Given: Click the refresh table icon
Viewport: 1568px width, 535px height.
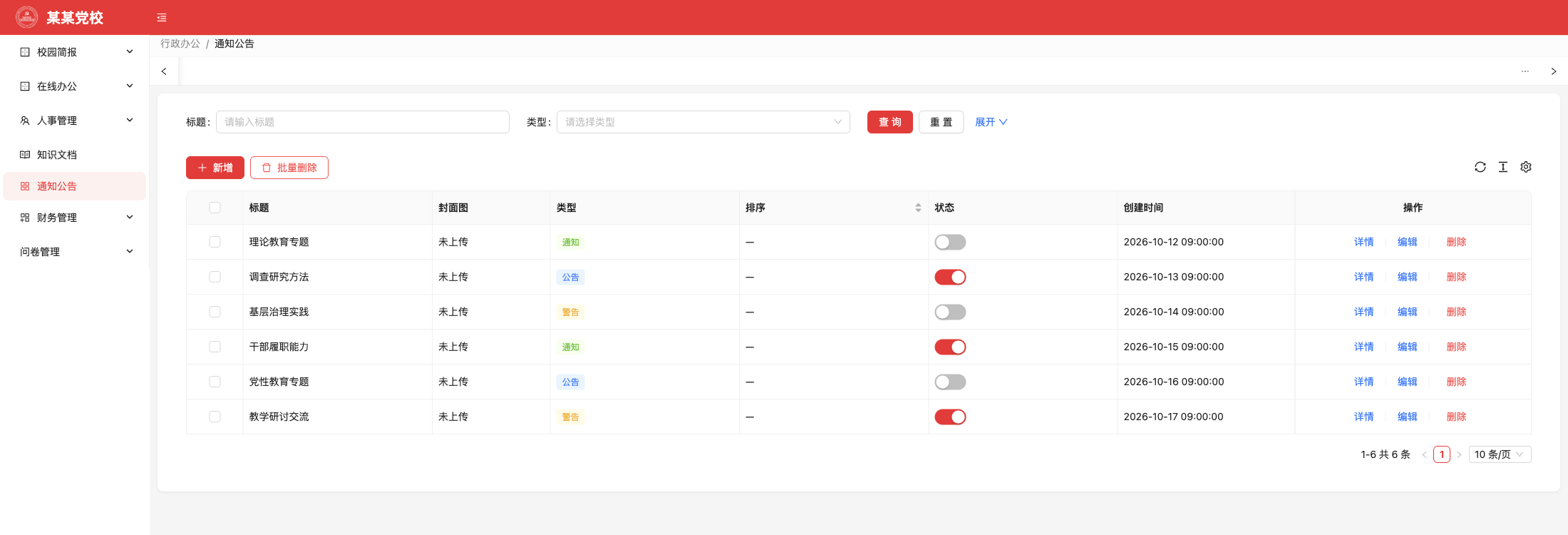Looking at the screenshot, I should tap(1480, 167).
